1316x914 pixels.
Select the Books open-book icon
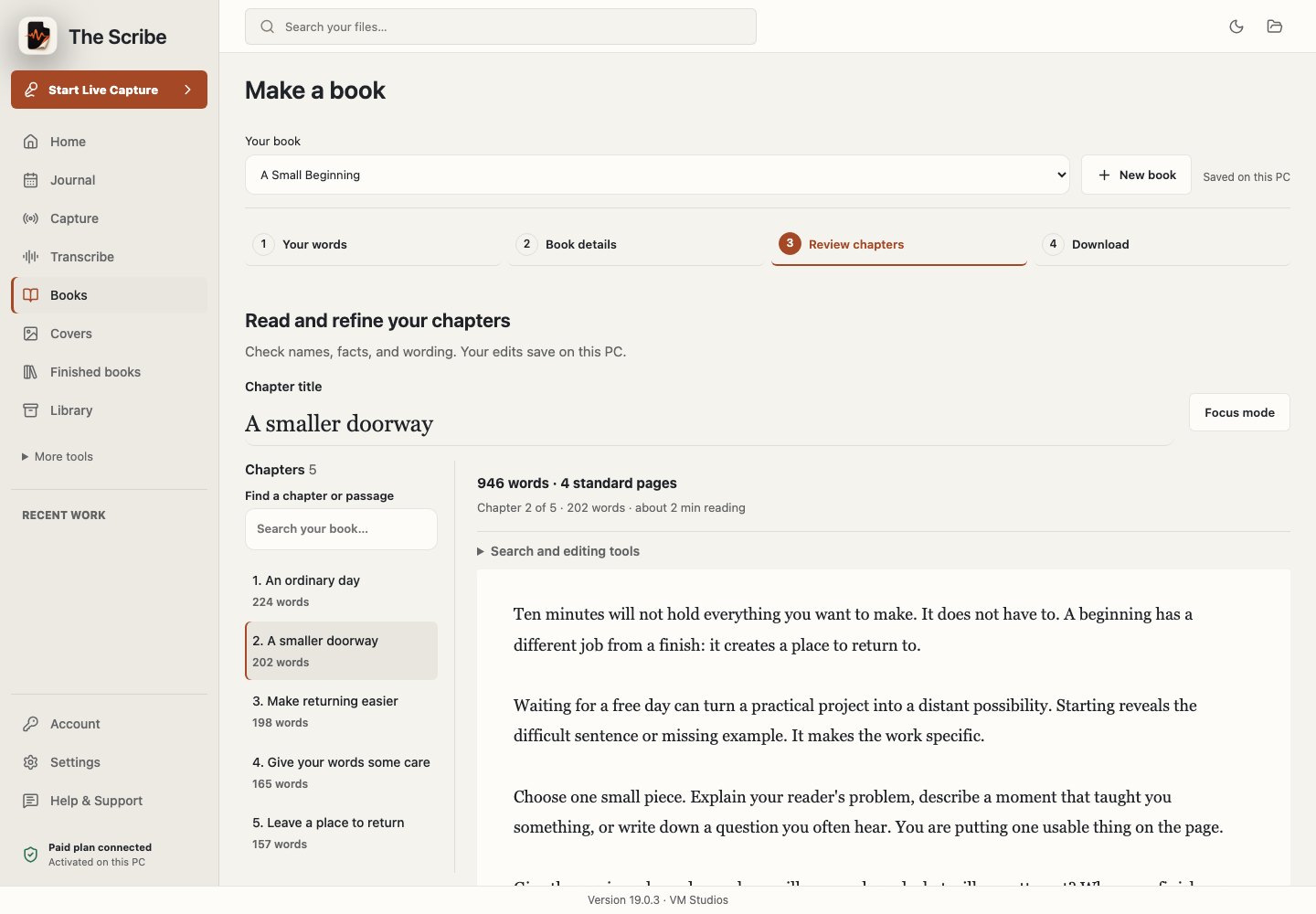pyautogui.click(x=30, y=295)
